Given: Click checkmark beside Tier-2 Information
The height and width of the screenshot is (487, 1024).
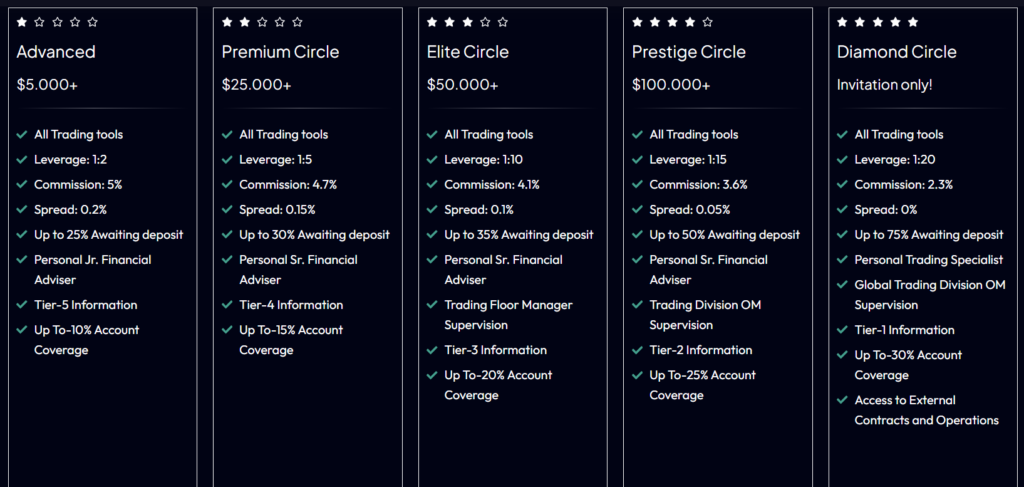Looking at the screenshot, I should point(637,350).
